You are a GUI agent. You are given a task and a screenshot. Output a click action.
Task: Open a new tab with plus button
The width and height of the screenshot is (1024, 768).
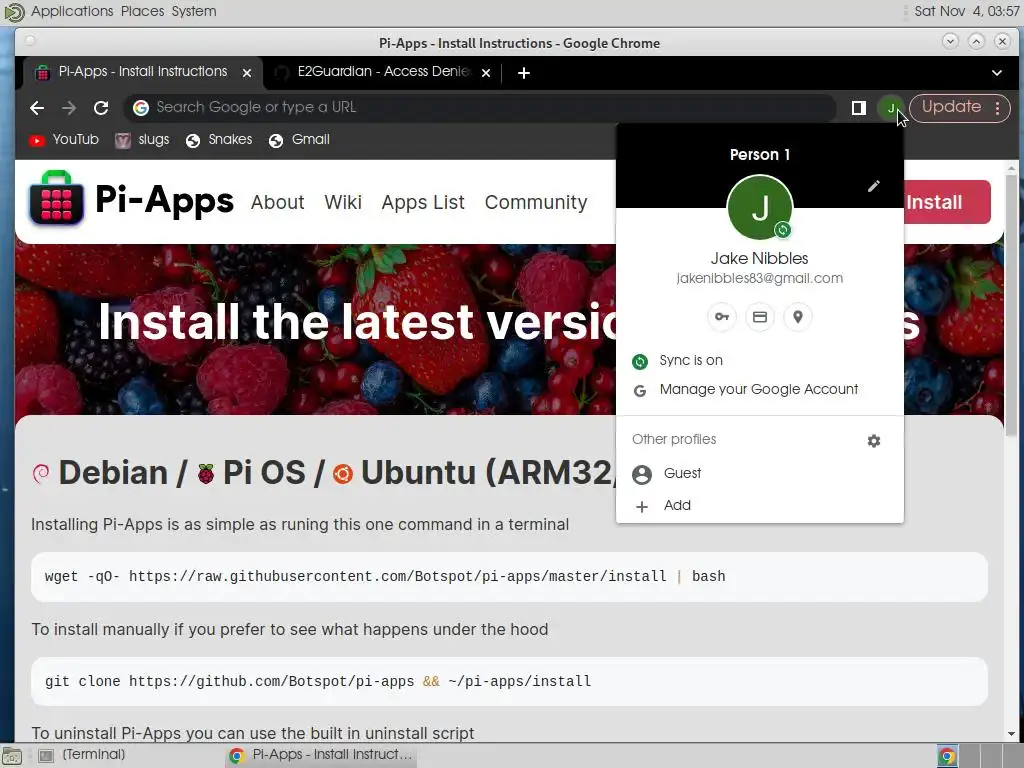click(524, 73)
